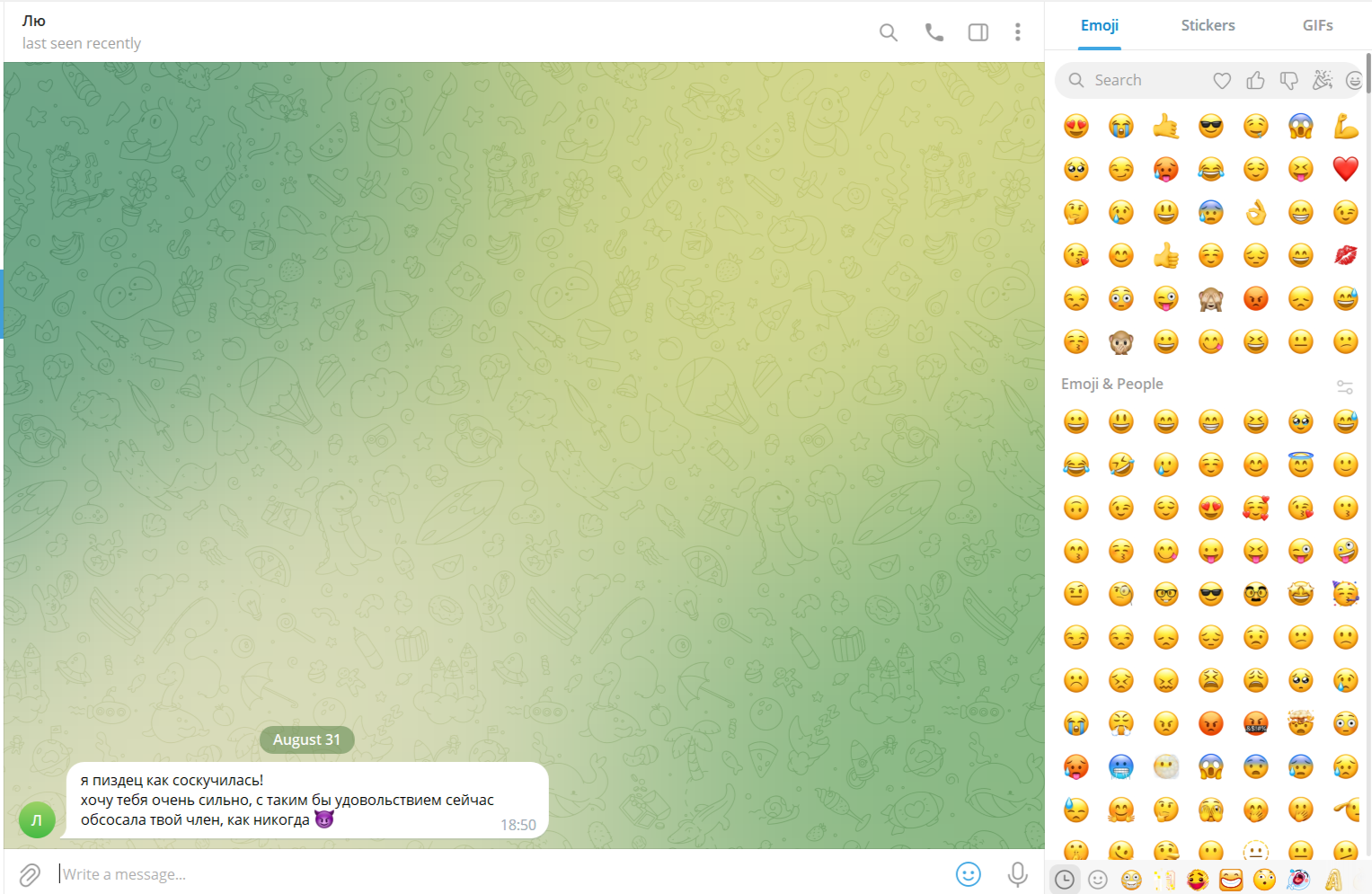
Task: Filter emoji by thumbs-up category icon
Action: click(1255, 81)
